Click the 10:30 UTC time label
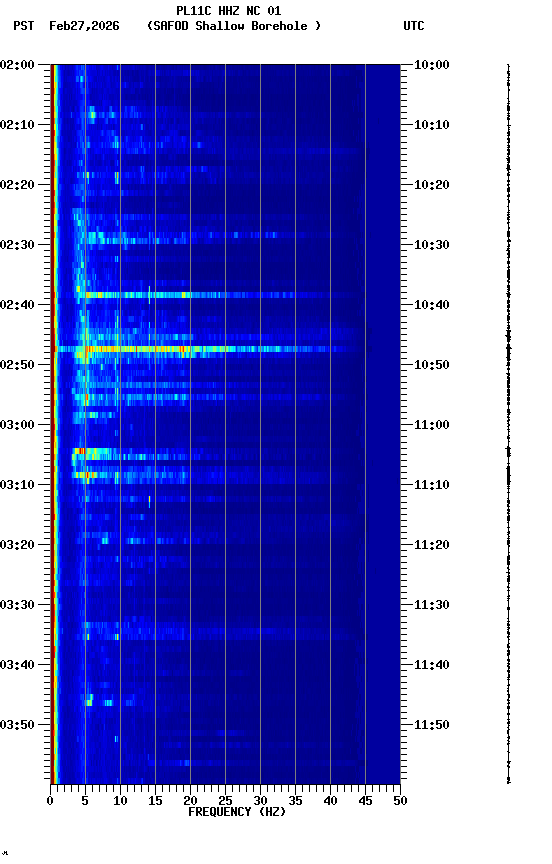Screen dimensions: 552x864 [432, 245]
